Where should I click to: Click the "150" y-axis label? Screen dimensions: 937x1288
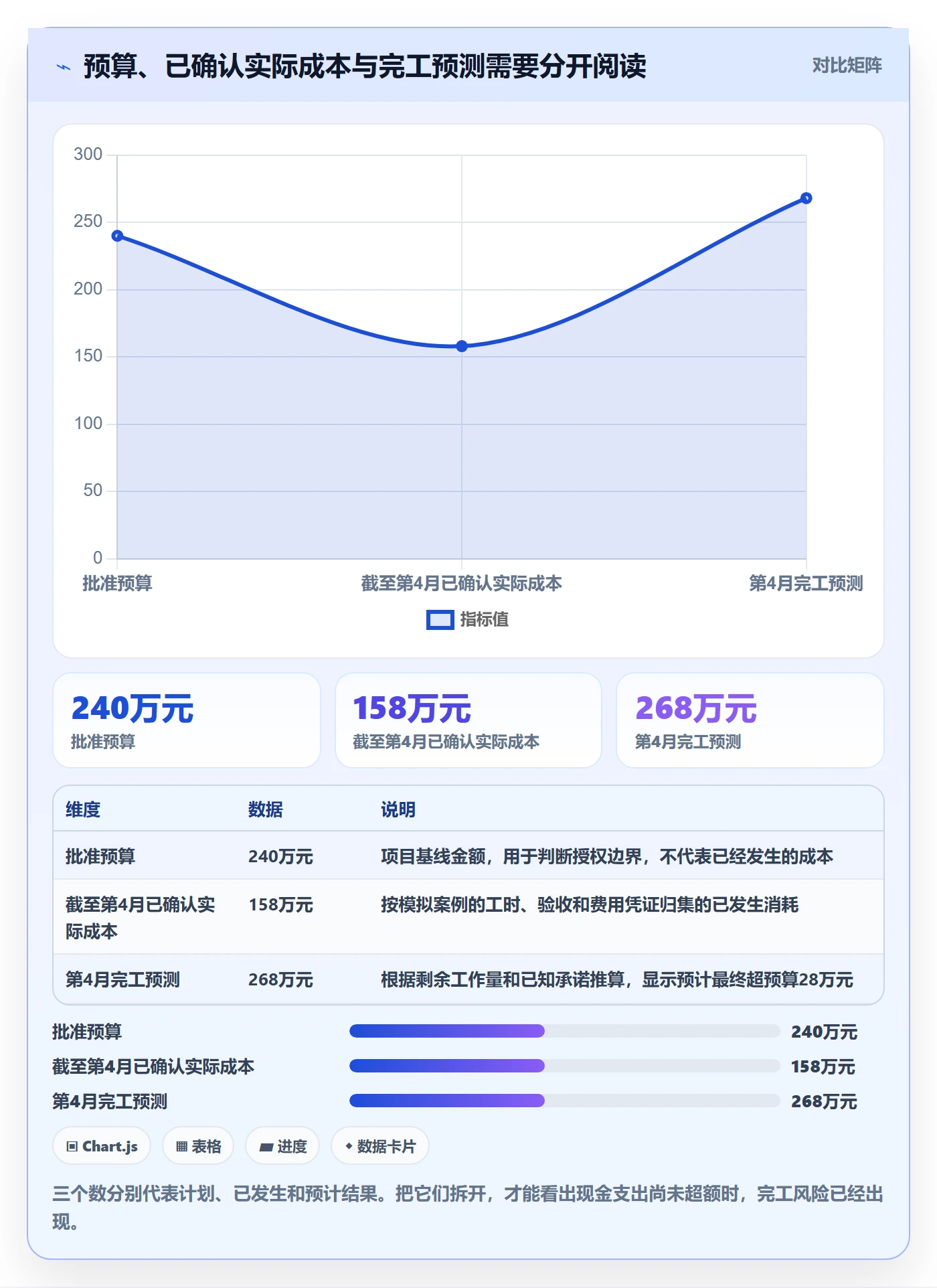(88, 356)
